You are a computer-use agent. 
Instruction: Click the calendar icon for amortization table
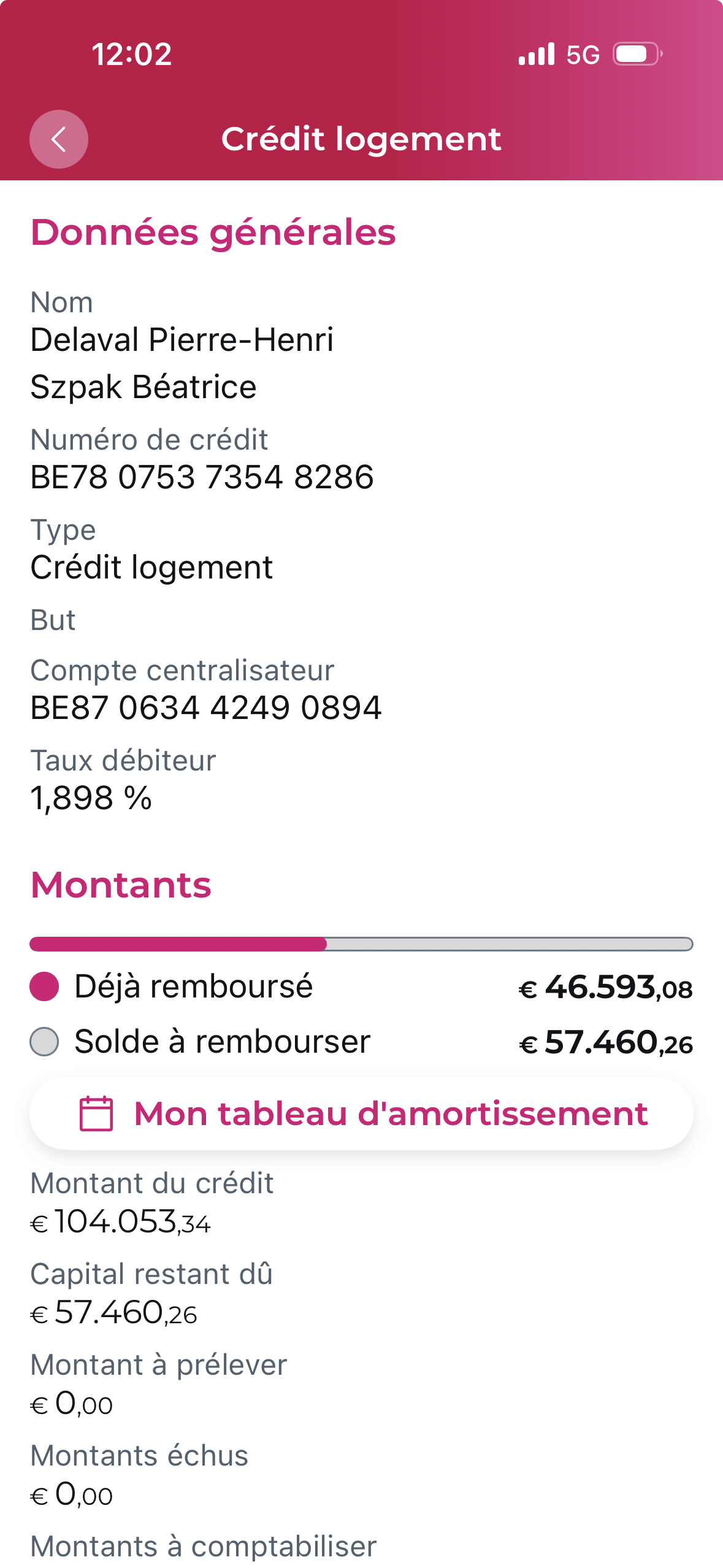tap(96, 1113)
